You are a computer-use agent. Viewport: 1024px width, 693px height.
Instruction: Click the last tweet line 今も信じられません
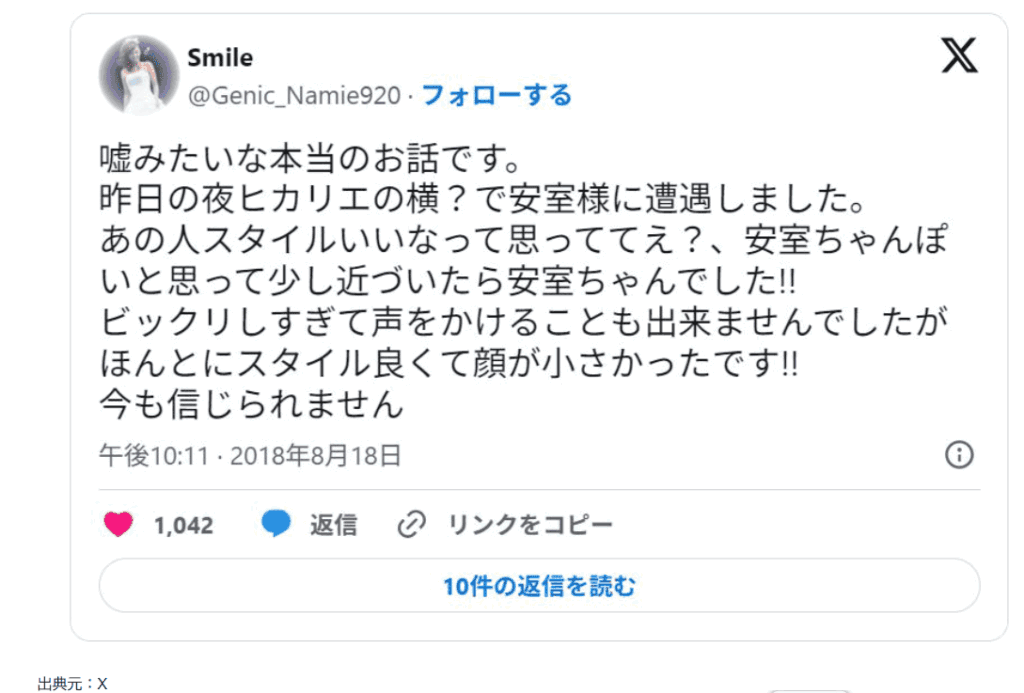click(x=251, y=404)
